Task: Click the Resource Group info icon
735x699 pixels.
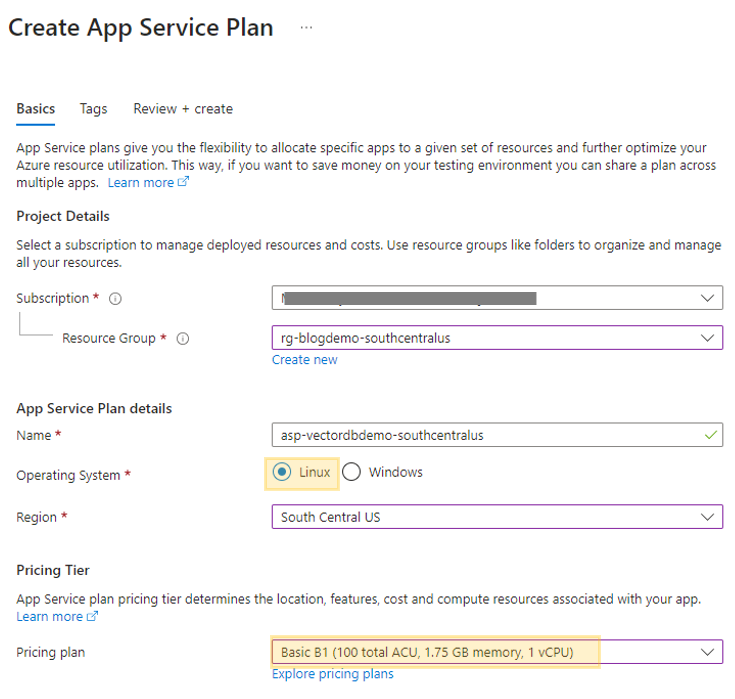Action: point(183,338)
